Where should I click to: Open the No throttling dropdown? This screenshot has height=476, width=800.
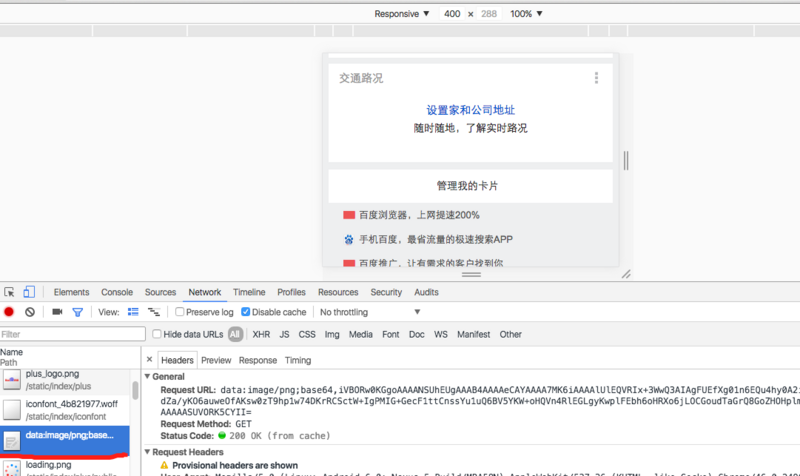370,312
